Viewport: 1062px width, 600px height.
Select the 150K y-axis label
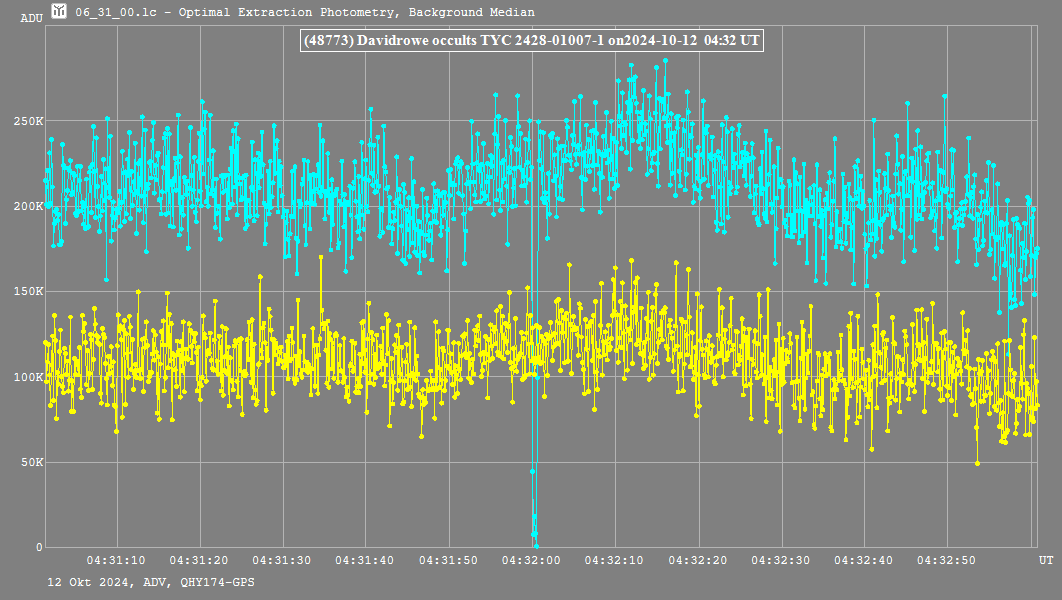pos(28,291)
